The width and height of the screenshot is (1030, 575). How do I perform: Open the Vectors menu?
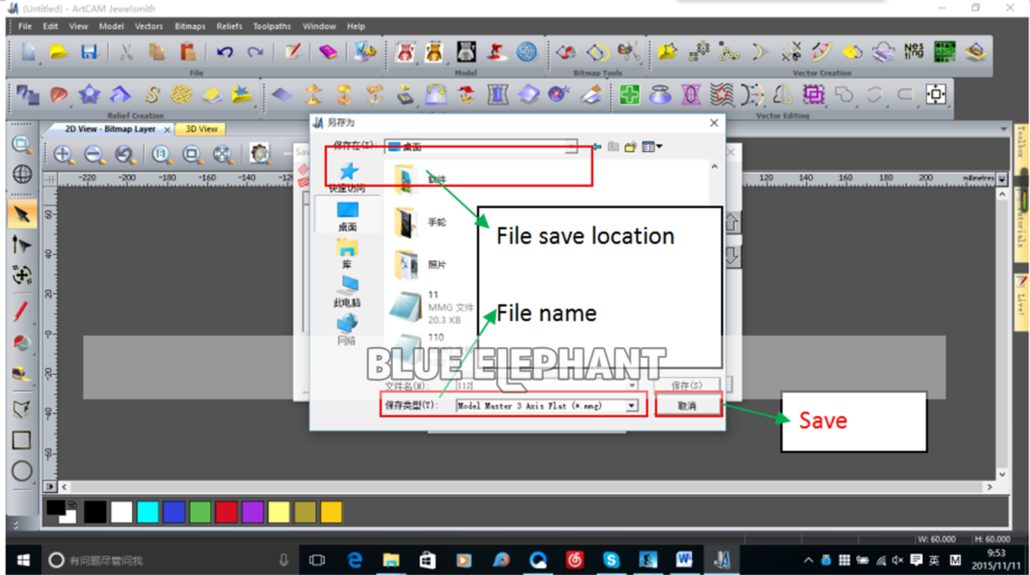tap(148, 26)
